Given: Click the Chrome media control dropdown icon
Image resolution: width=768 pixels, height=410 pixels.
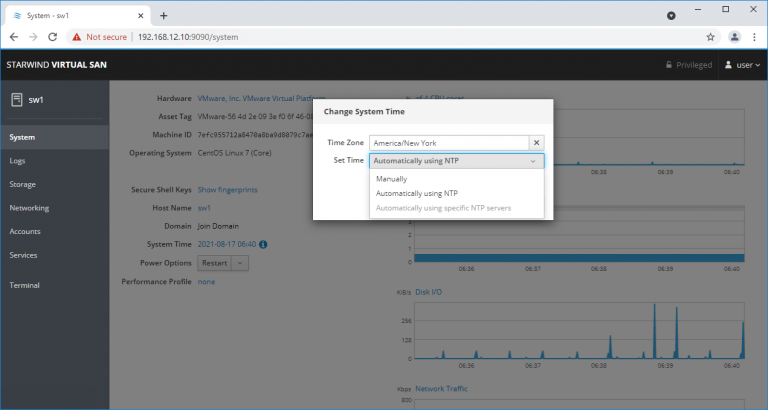Looking at the screenshot, I should click(671, 16).
